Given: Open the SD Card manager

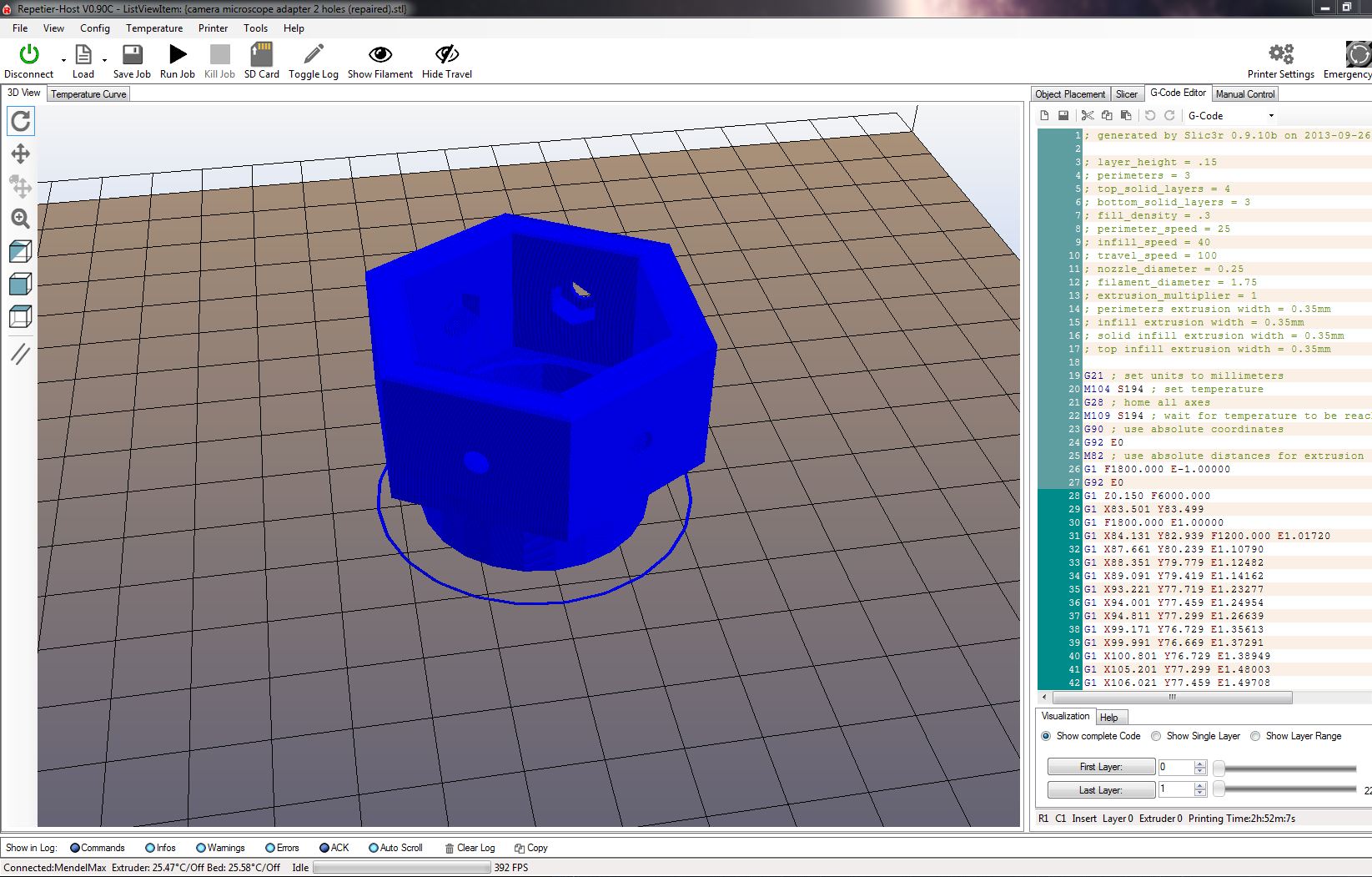Looking at the screenshot, I should point(261,55).
